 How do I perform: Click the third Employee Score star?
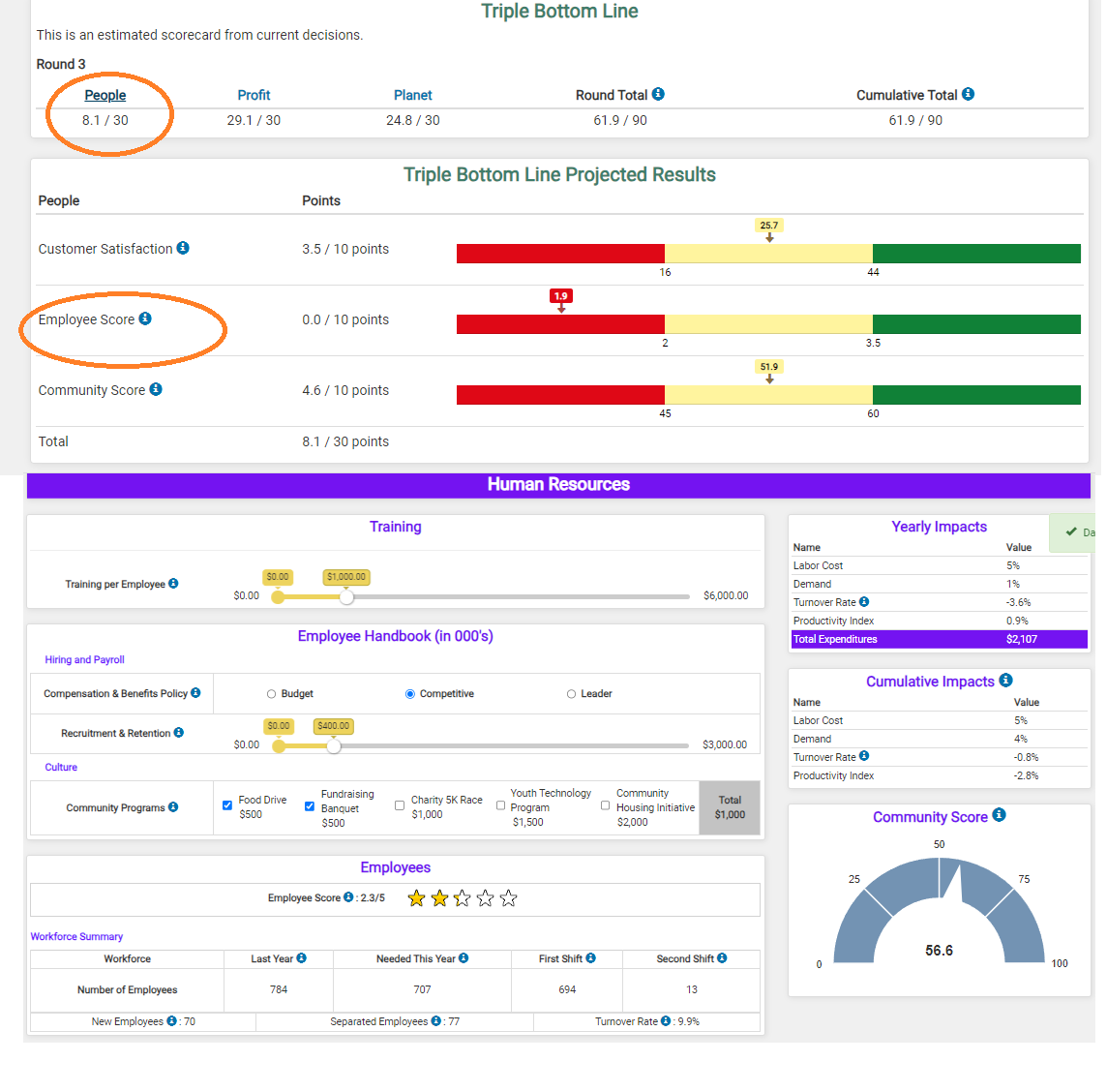tap(463, 898)
